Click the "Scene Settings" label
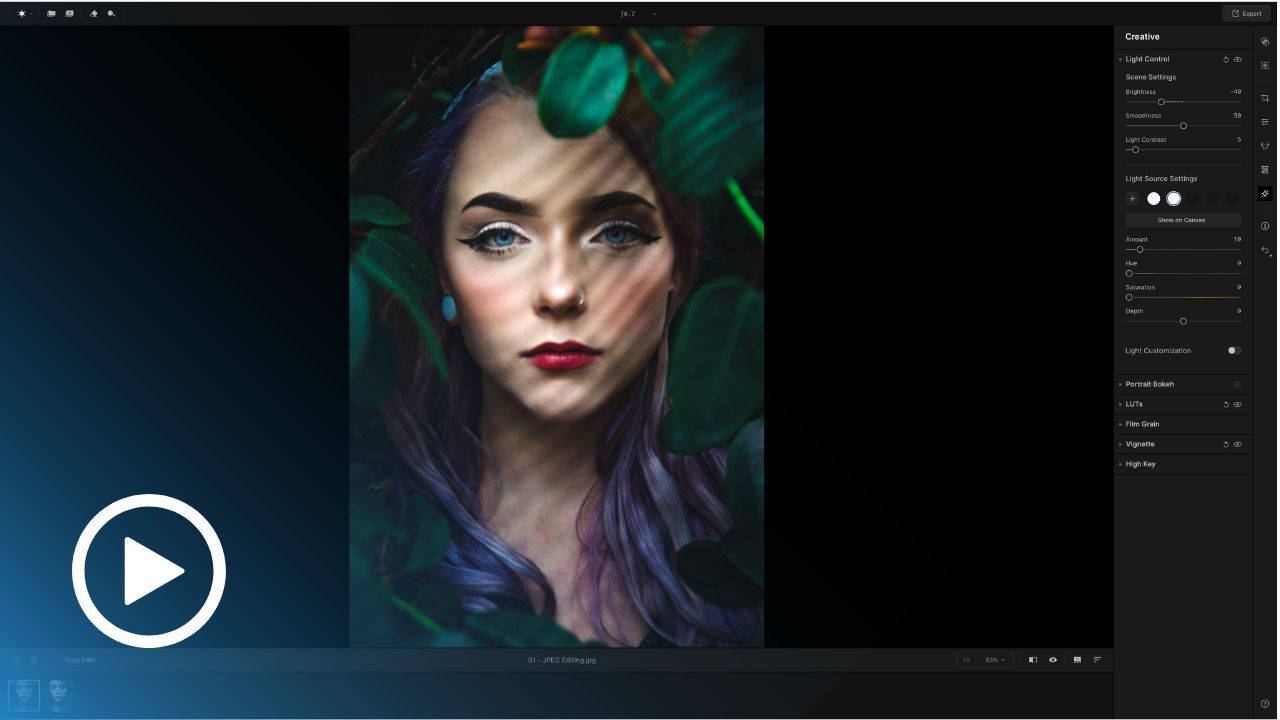Viewport: 1280px width, 720px height. (x=1151, y=77)
